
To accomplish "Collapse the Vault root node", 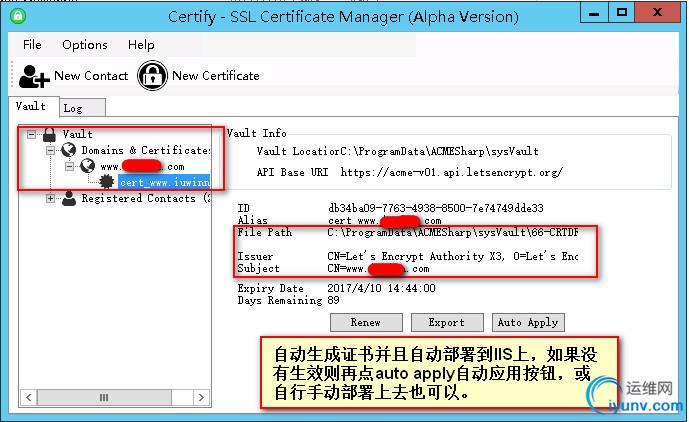I will coord(31,134).
